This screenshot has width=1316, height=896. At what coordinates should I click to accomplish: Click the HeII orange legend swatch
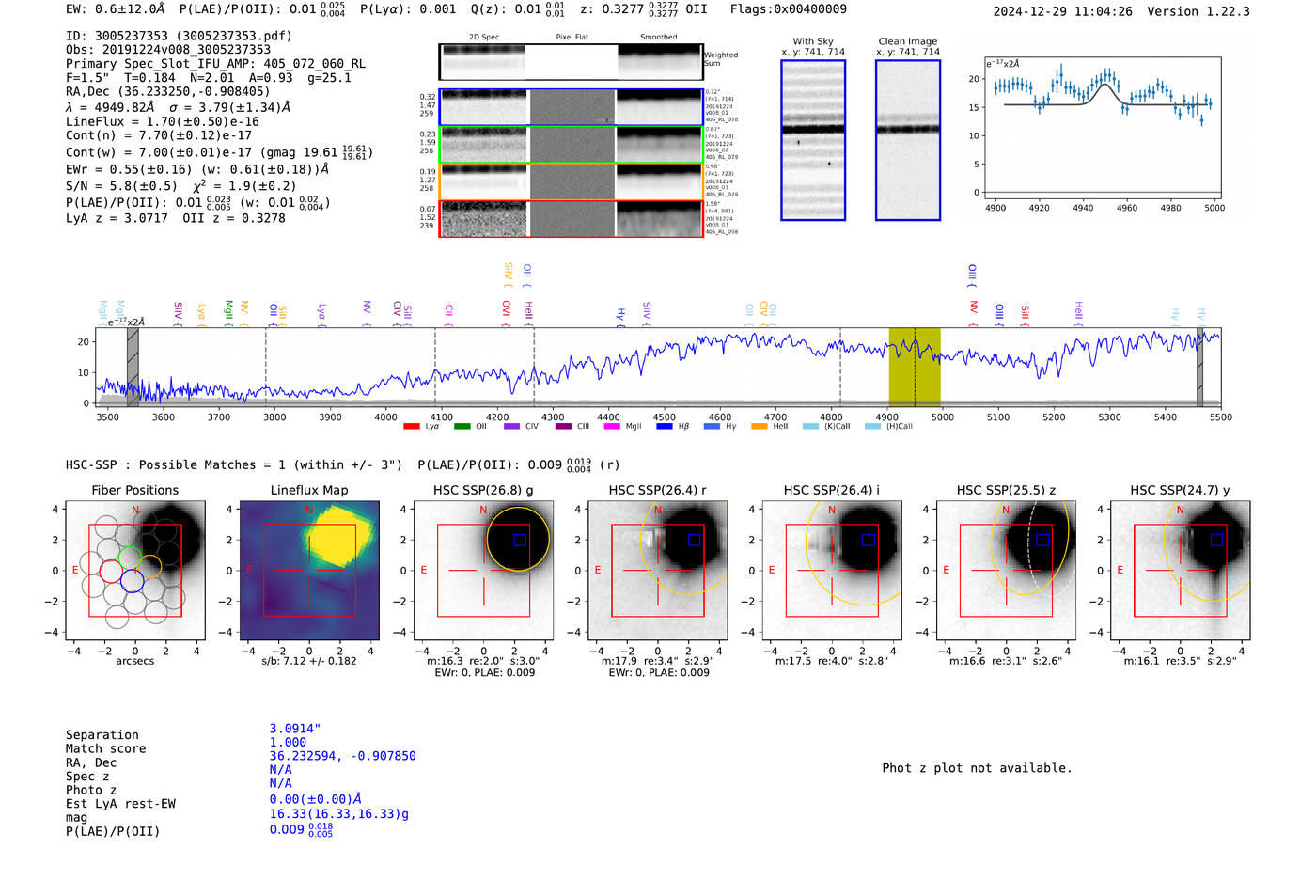760,427
